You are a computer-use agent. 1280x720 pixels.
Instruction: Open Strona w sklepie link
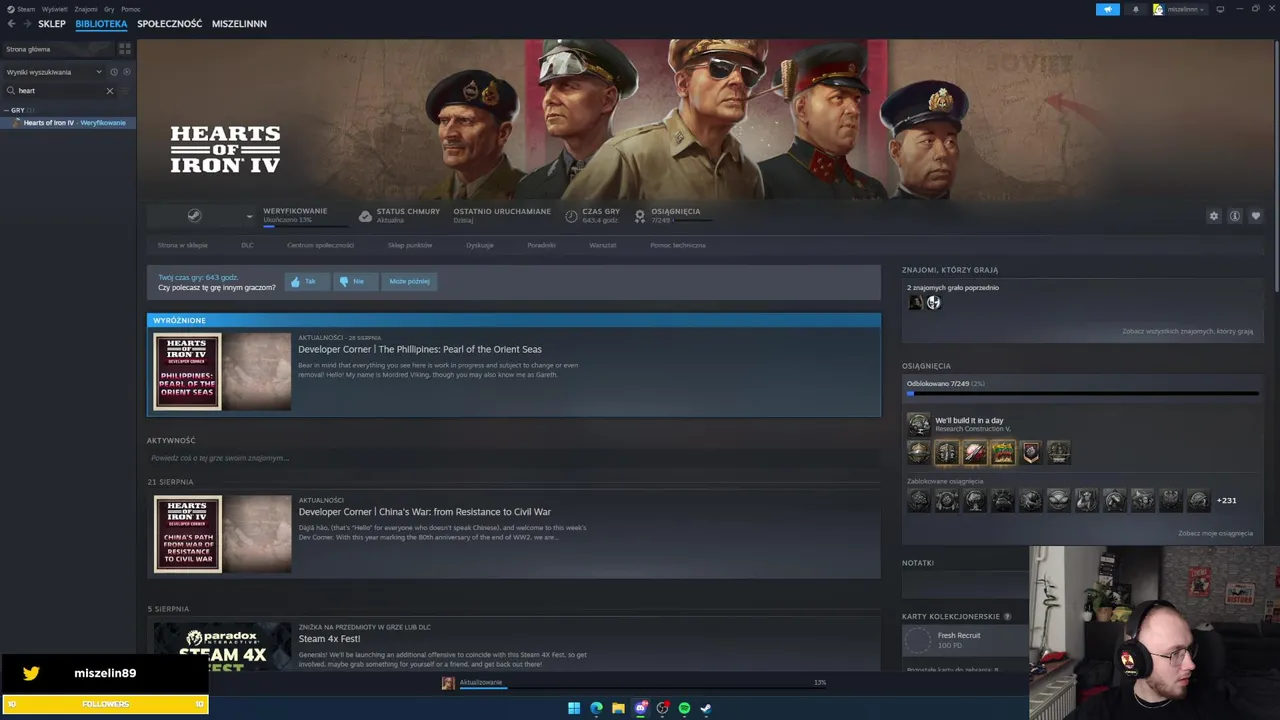[183, 245]
